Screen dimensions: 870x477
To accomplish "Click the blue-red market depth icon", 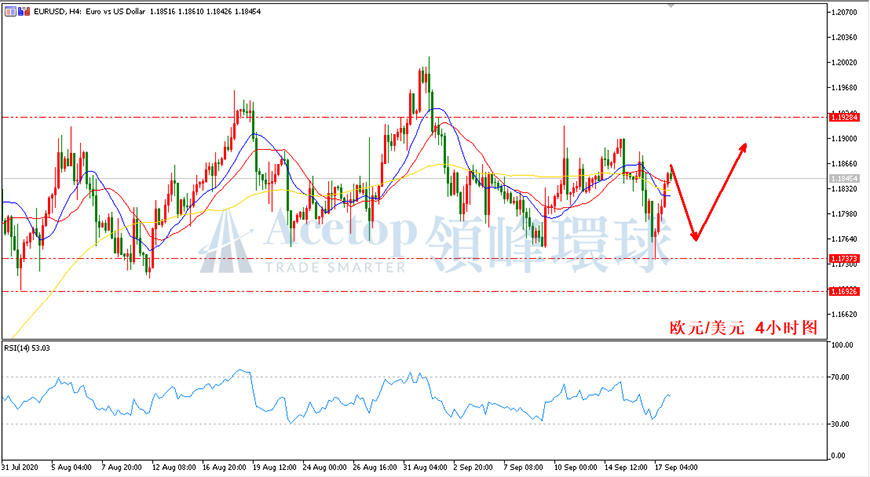I will 24,11.
